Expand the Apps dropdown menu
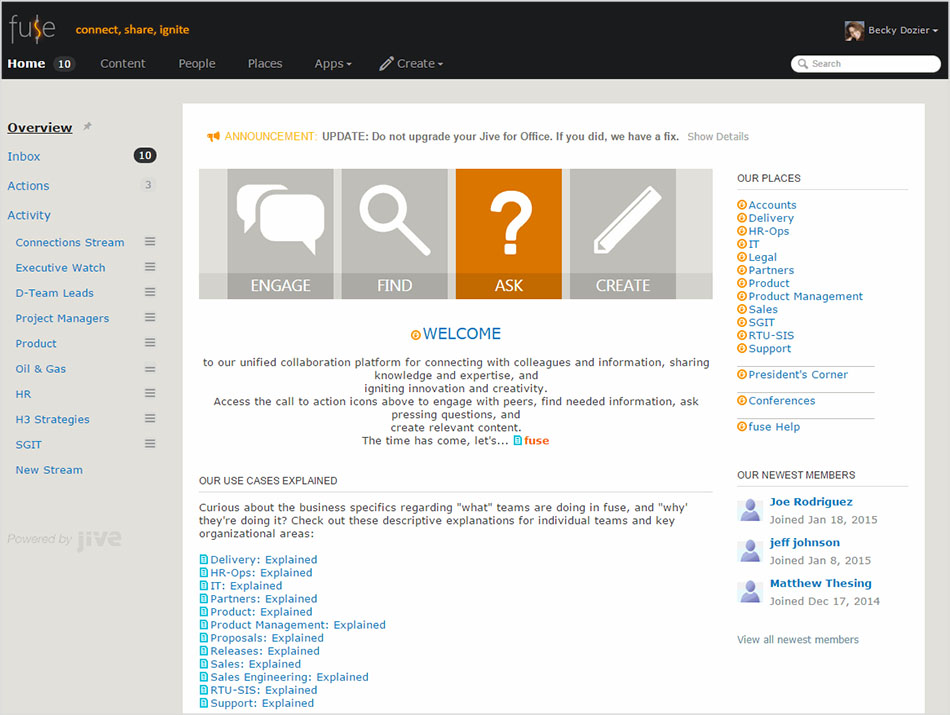This screenshot has height=715, width=950. click(333, 64)
